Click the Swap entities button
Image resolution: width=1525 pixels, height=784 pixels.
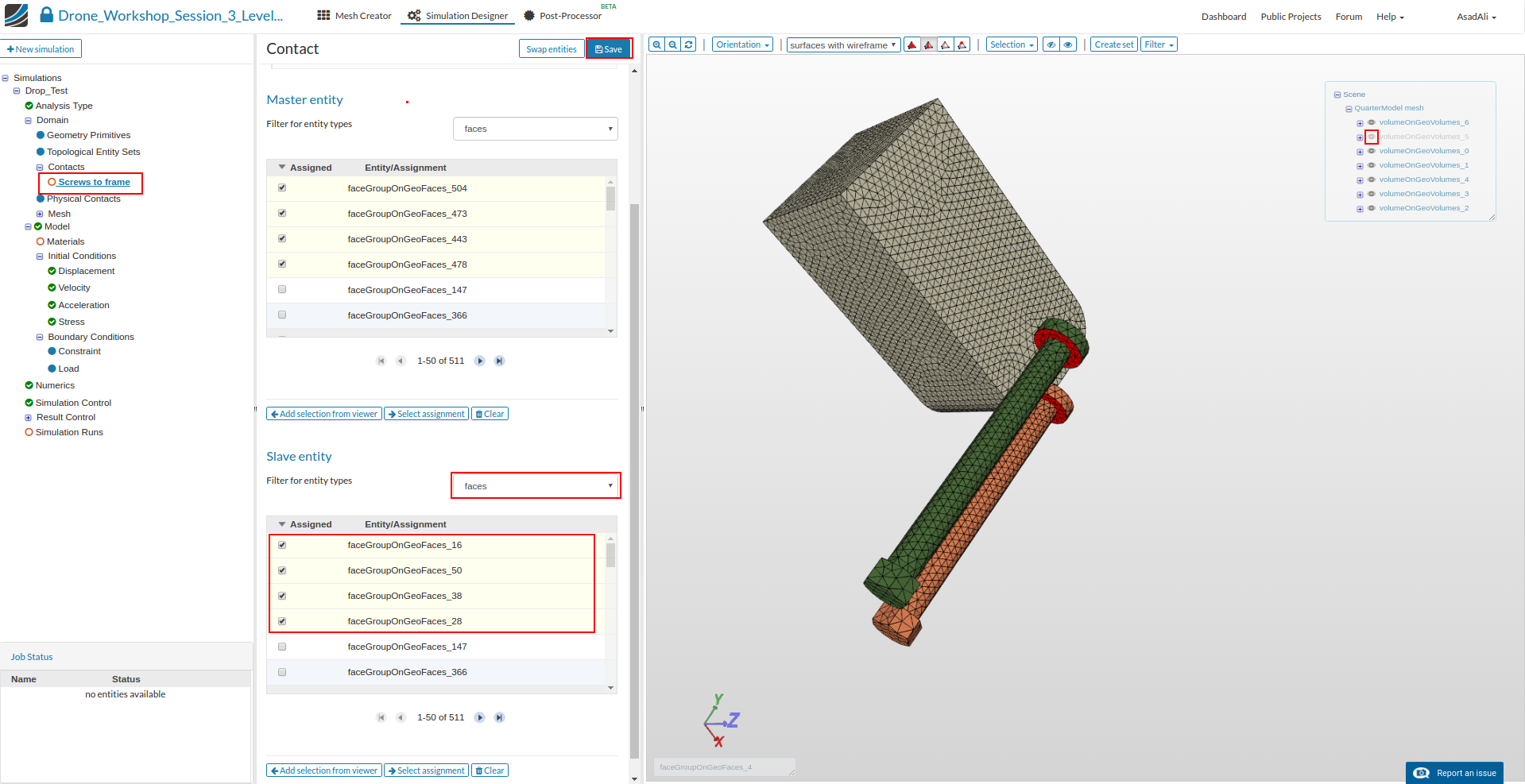[x=551, y=49]
